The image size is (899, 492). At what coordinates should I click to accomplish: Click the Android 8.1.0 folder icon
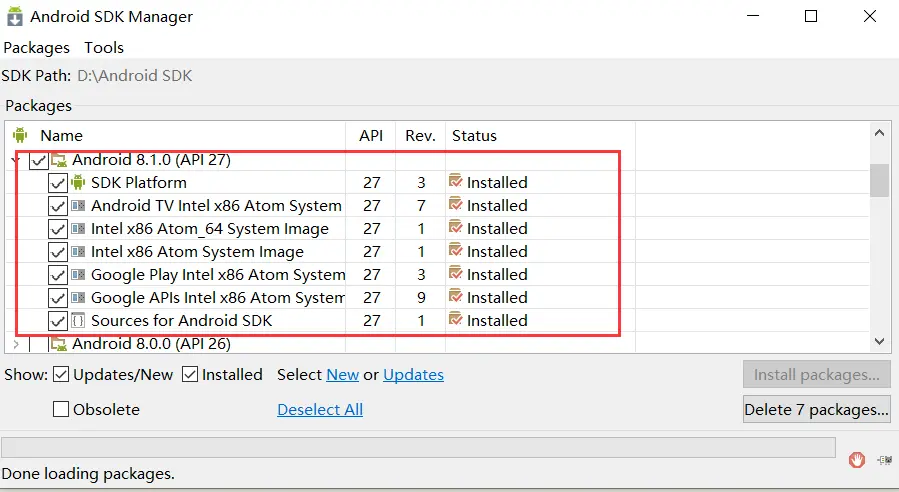coord(59,160)
